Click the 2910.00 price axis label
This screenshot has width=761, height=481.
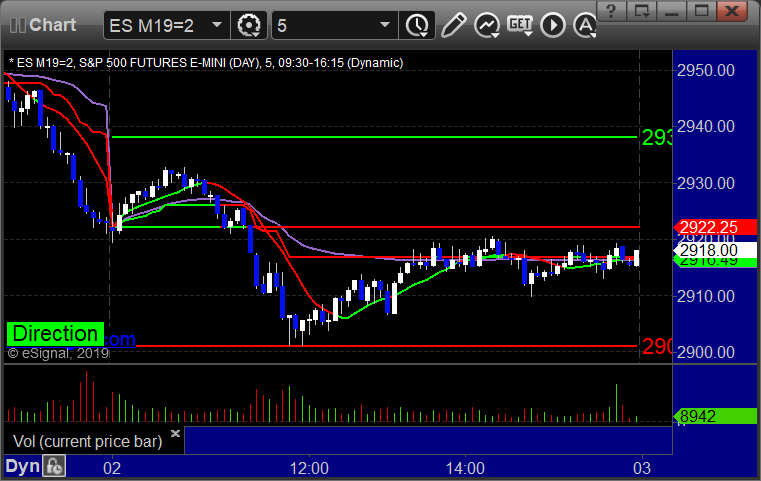[x=706, y=296]
